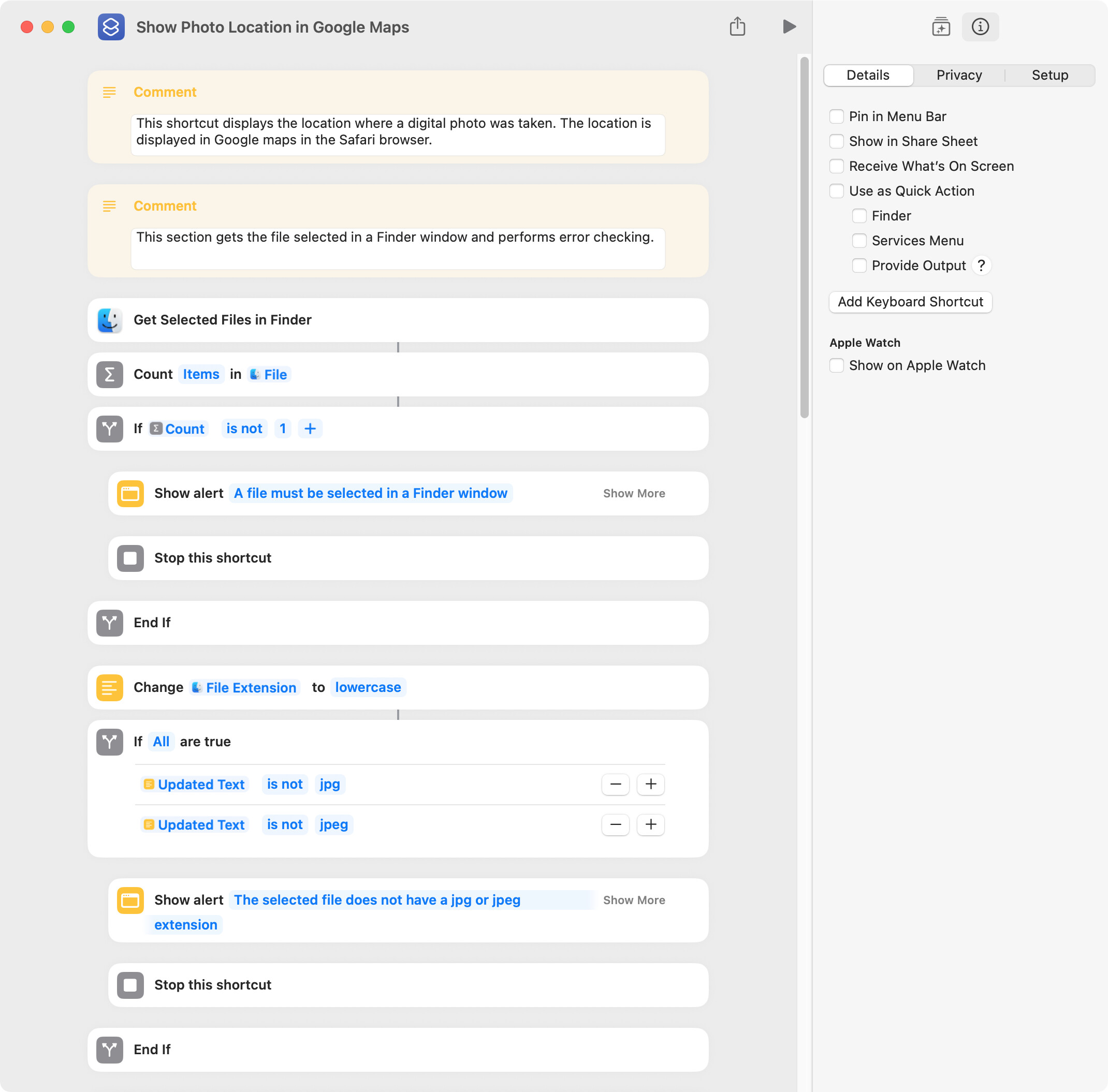Edit the second comment about error checking
1108x1092 pixels.
[x=398, y=249]
